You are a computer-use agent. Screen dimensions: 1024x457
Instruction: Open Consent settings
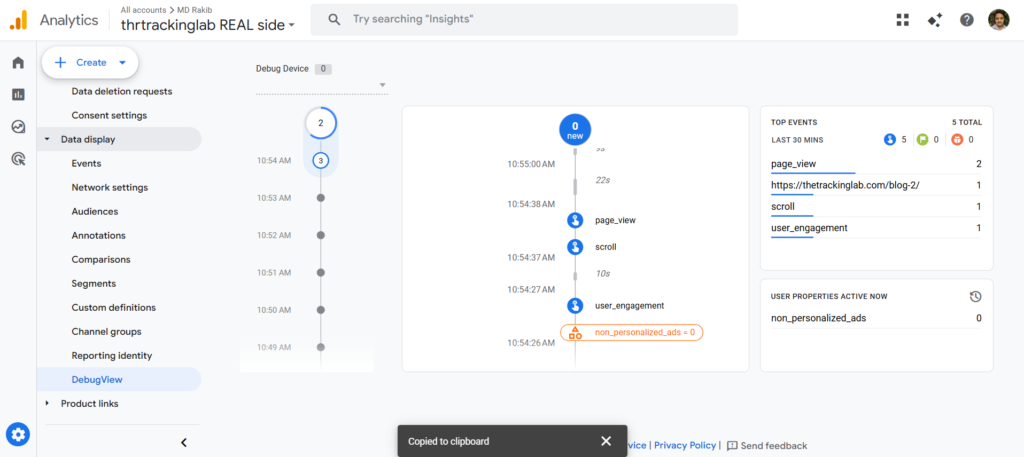[x=109, y=116]
